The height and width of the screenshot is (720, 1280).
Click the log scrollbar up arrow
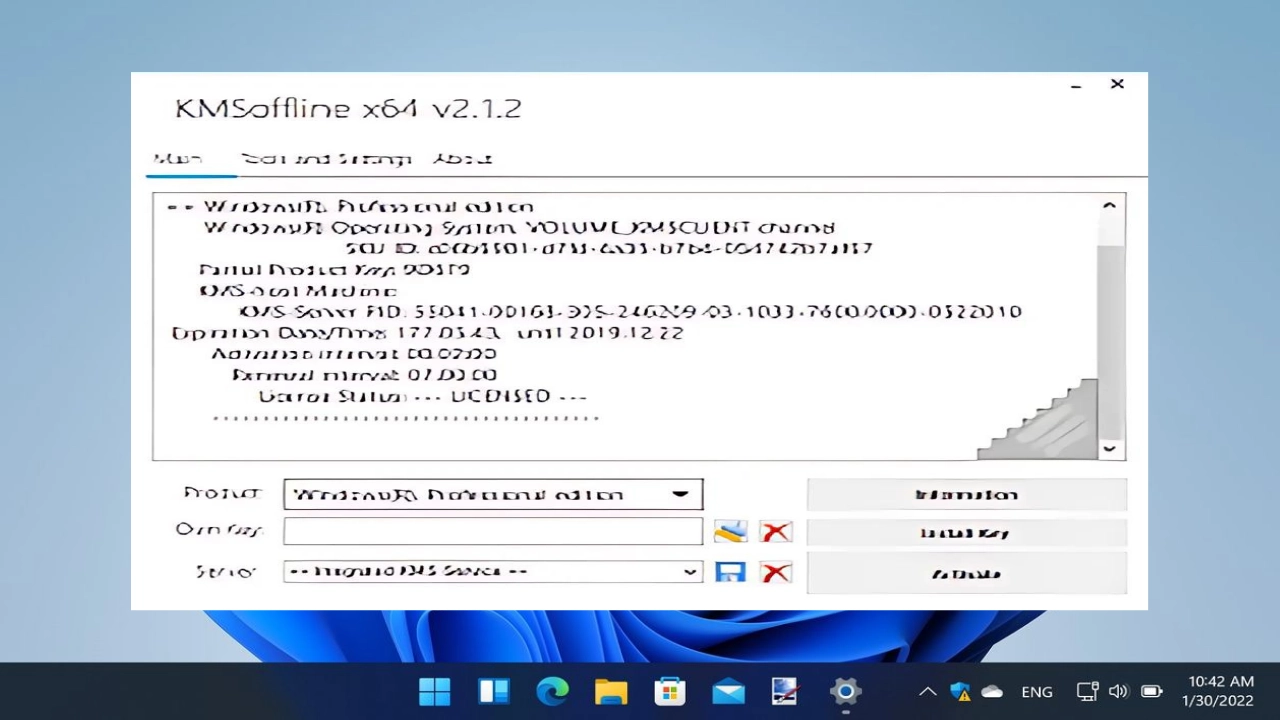coord(1109,205)
